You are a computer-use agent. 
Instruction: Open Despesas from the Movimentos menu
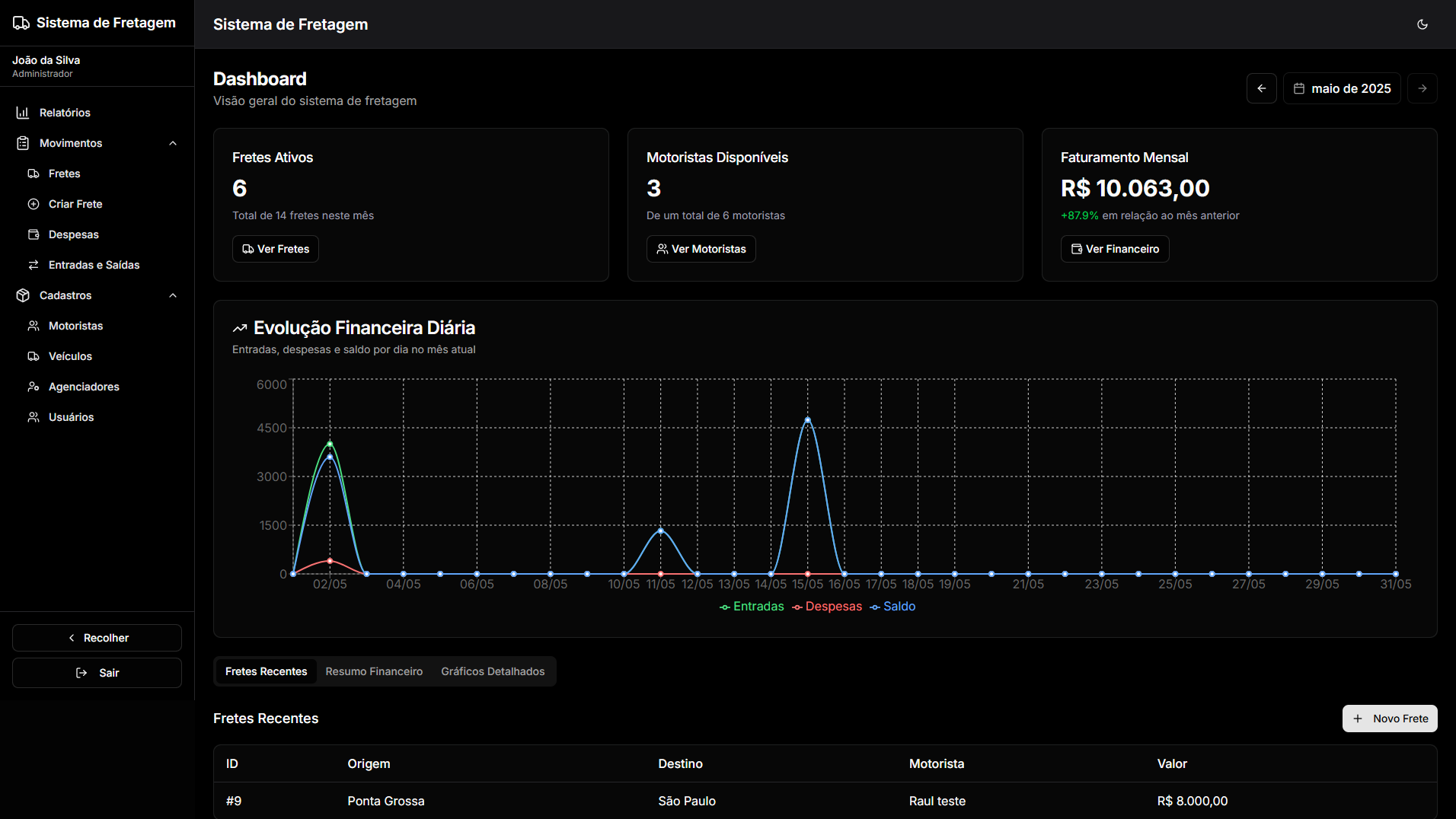73,234
